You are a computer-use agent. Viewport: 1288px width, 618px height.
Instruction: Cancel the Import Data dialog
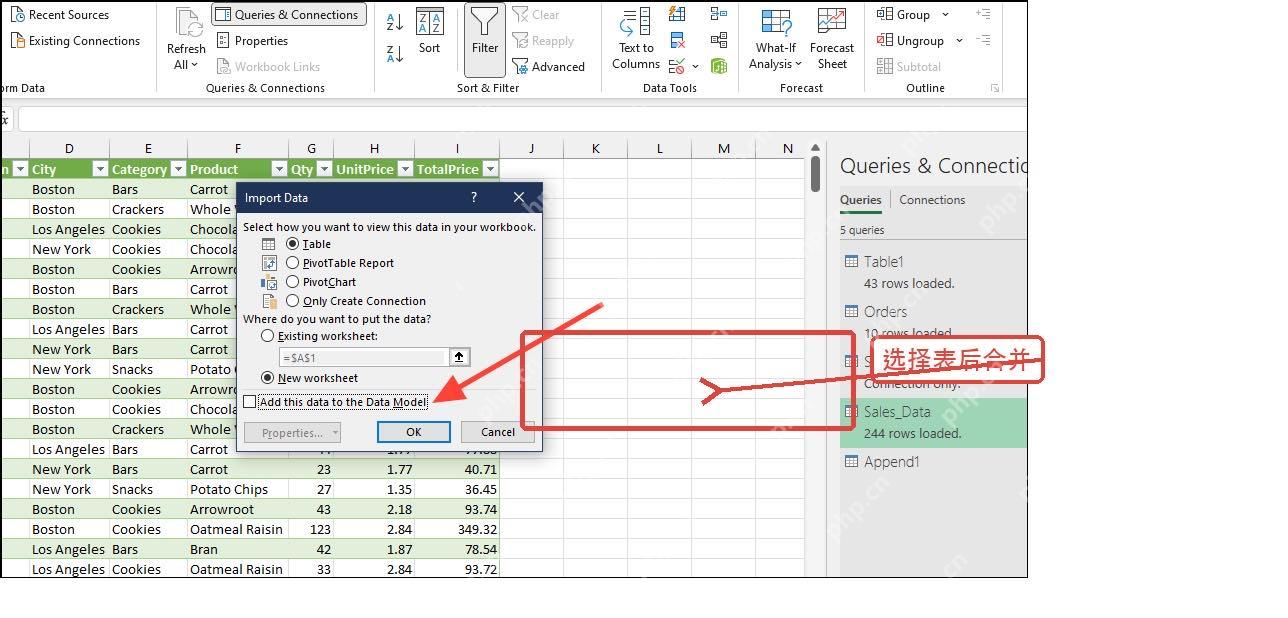(x=498, y=432)
